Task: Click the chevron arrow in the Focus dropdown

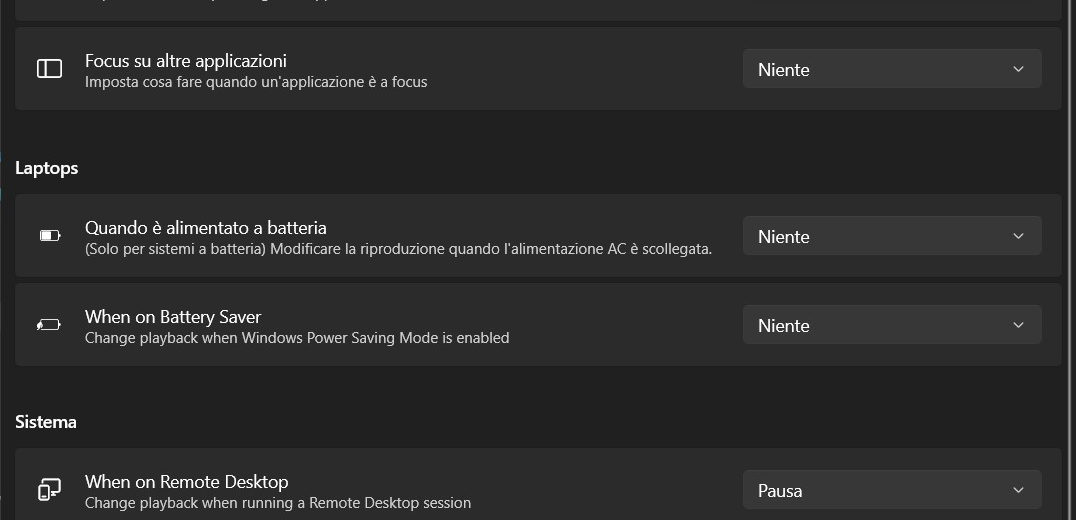Action: point(1018,69)
